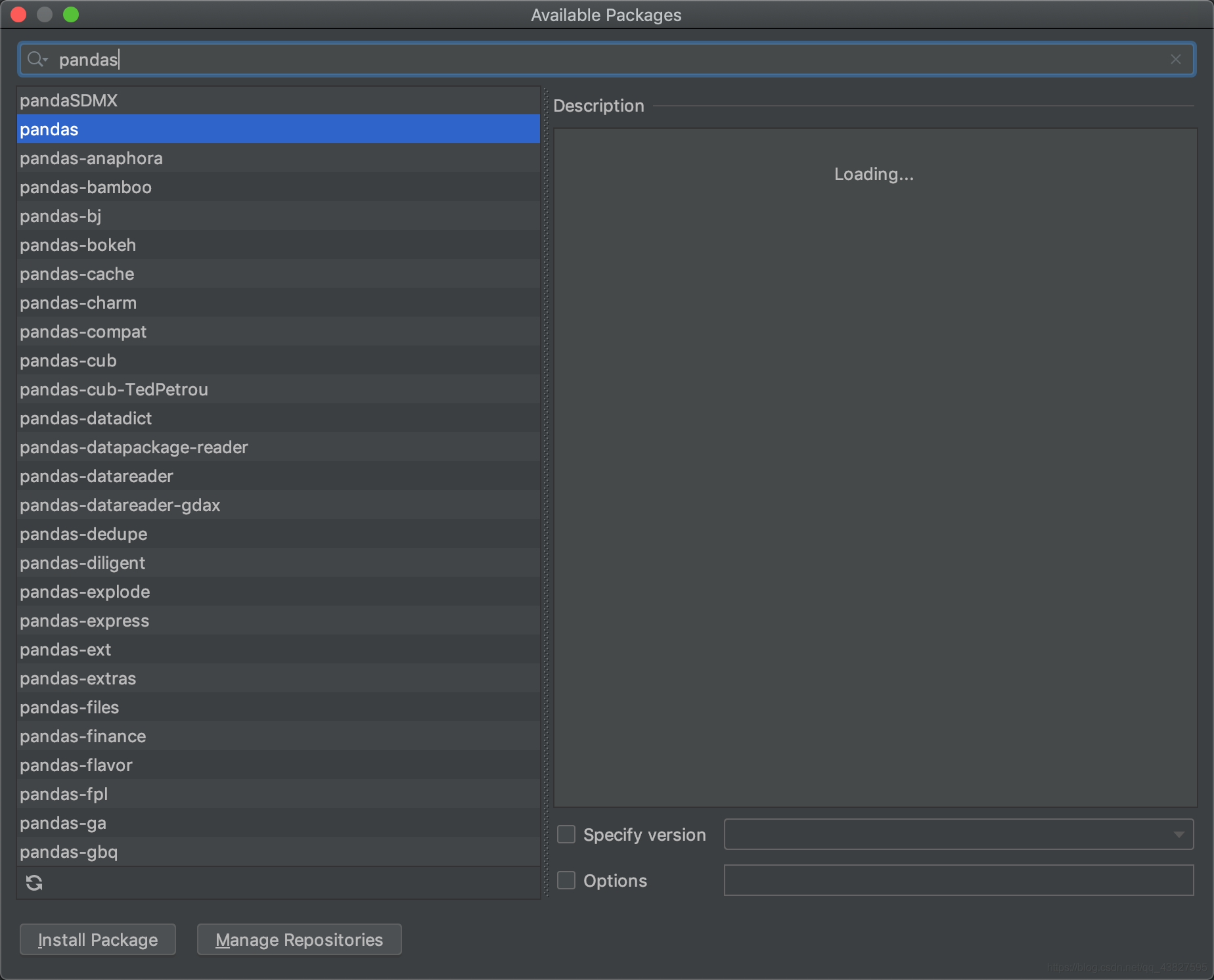Enable the Specify version checkbox
The width and height of the screenshot is (1214, 980).
point(566,834)
